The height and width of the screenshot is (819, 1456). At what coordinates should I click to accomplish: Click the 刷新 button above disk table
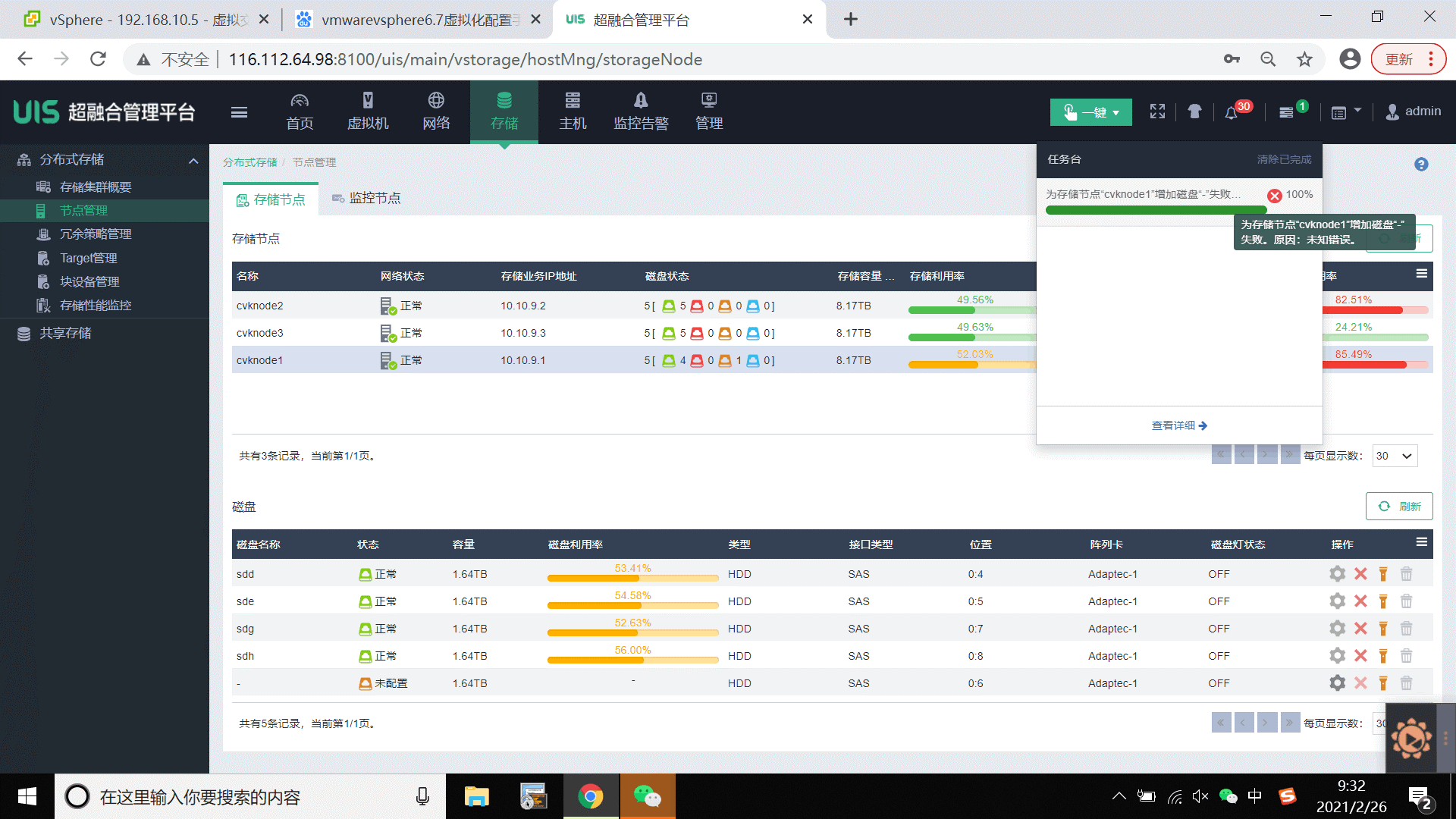click(x=1398, y=507)
